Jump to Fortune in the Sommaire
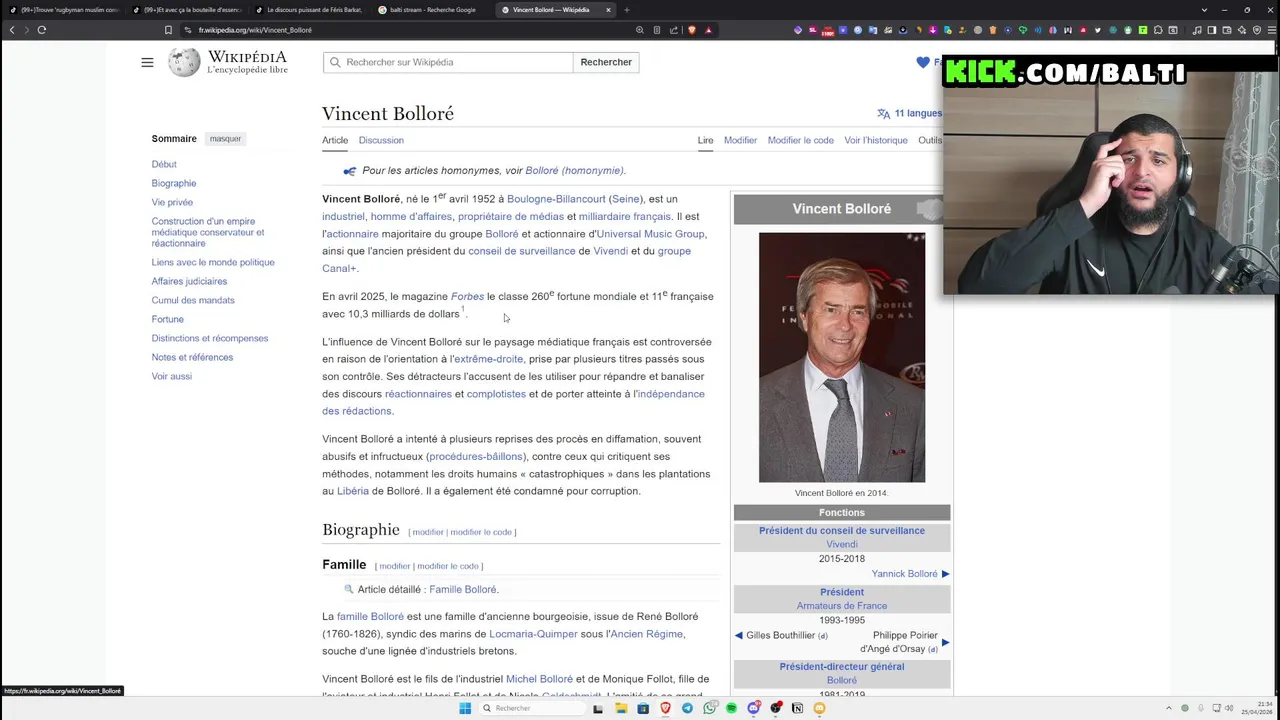Screen dimensions: 1280x720 (x=168, y=319)
